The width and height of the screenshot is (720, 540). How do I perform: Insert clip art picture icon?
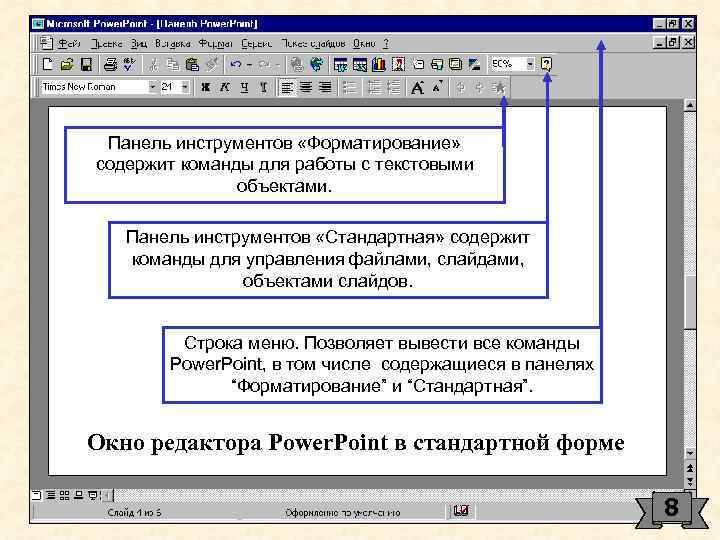(x=398, y=64)
